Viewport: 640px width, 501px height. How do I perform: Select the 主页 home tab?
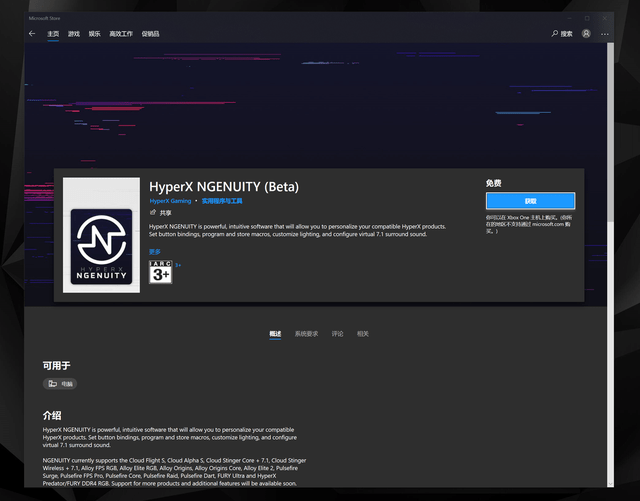[x=53, y=34]
